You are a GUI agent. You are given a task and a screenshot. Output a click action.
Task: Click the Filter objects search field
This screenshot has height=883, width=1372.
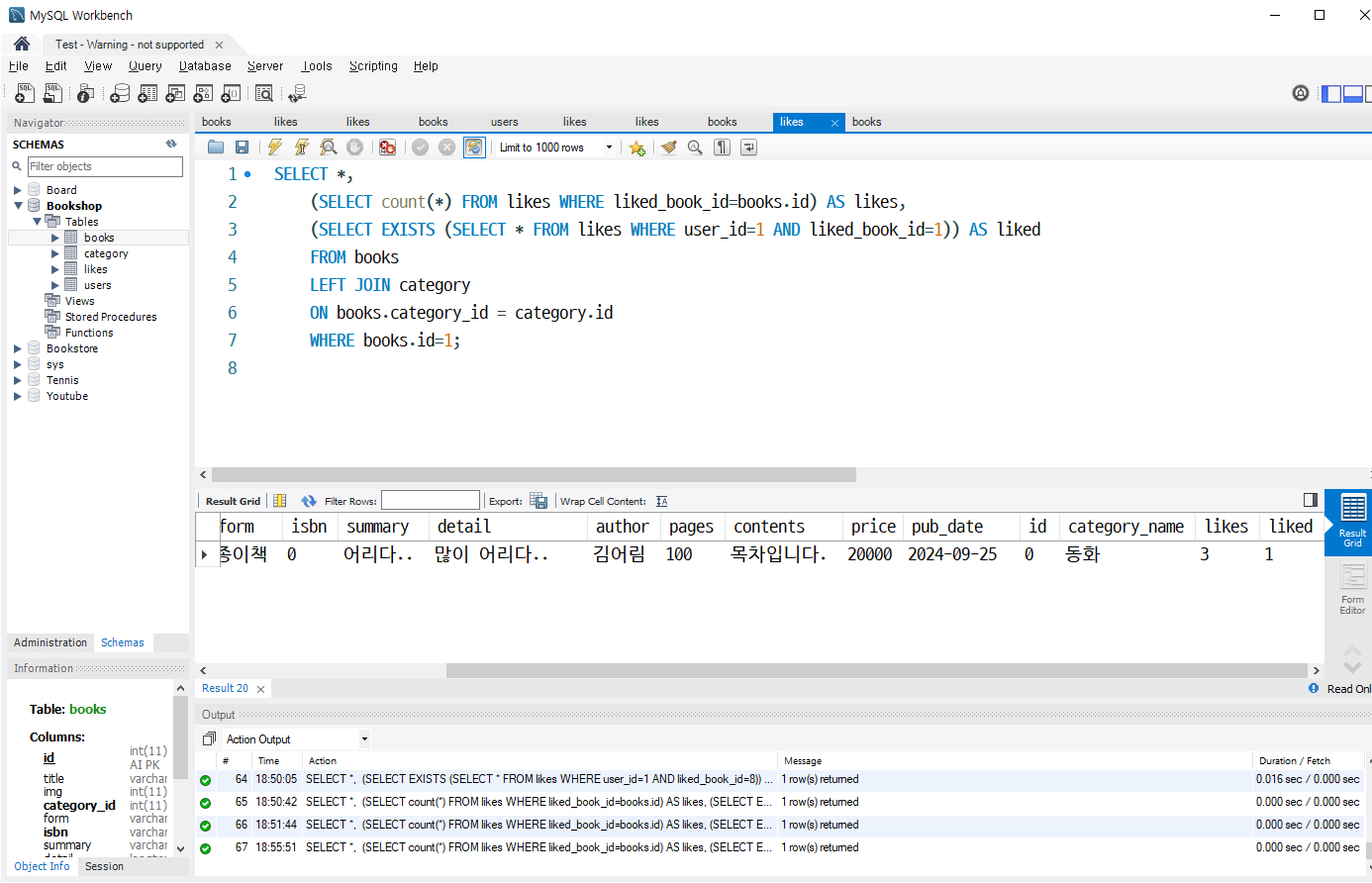pyautogui.click(x=105, y=166)
